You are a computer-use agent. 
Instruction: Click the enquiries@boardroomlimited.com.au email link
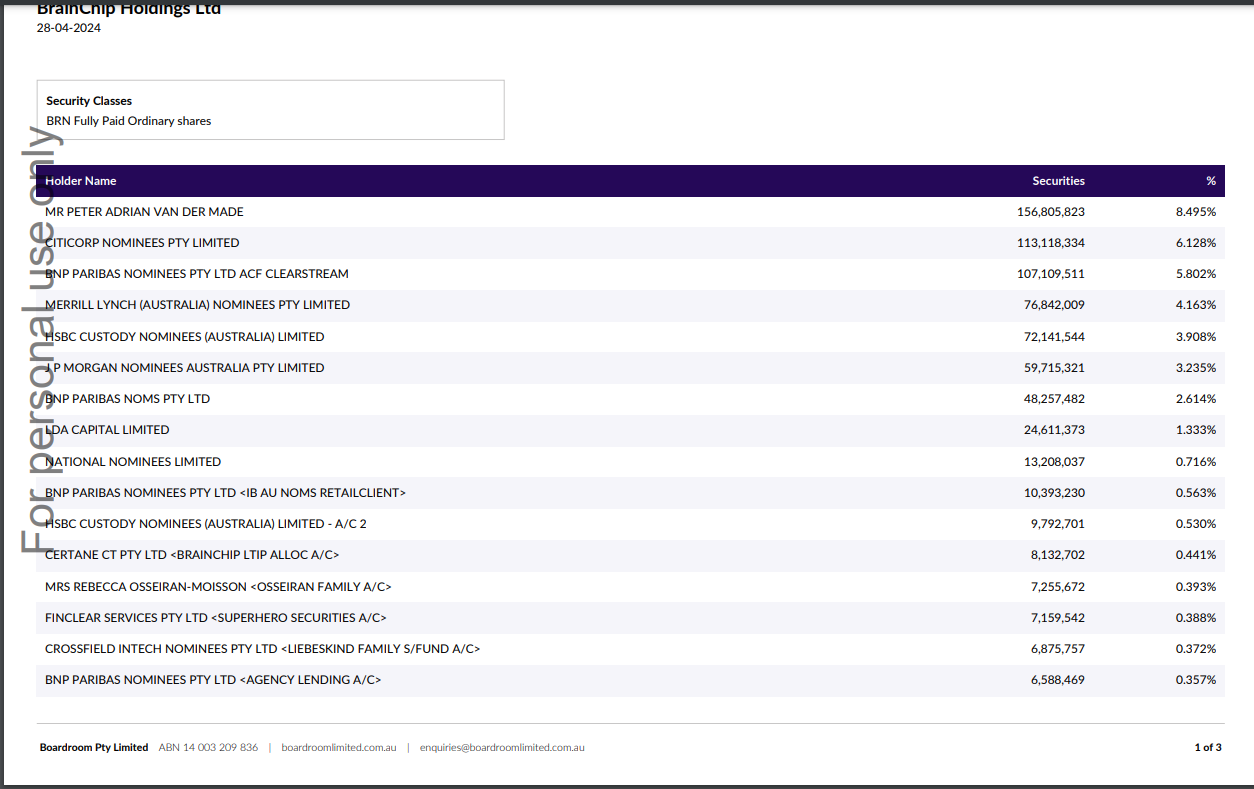[x=502, y=747]
